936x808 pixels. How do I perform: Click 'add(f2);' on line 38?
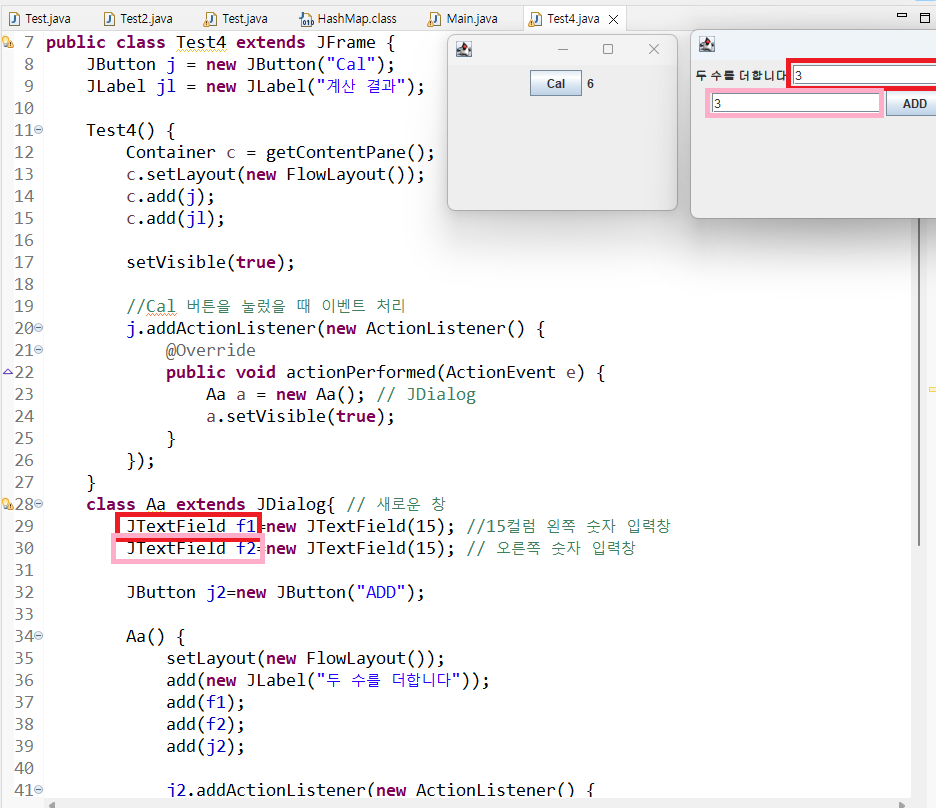pyautogui.click(x=205, y=724)
